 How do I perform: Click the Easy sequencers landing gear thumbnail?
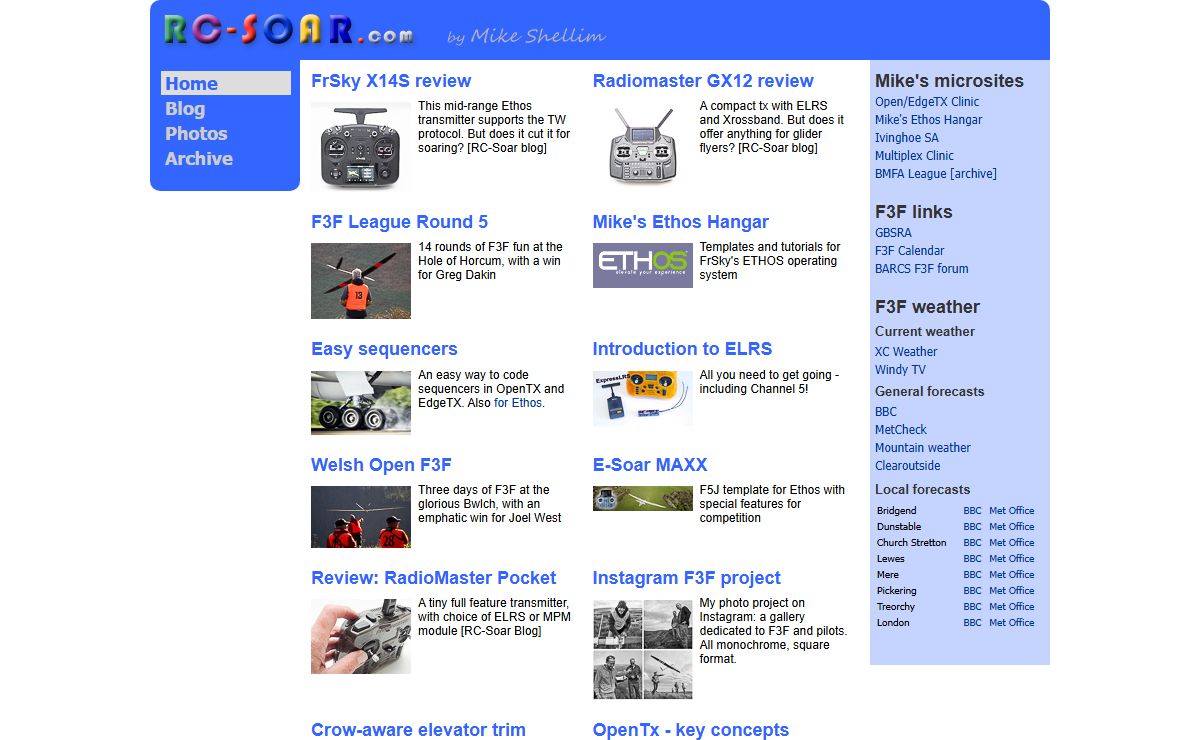tap(361, 403)
